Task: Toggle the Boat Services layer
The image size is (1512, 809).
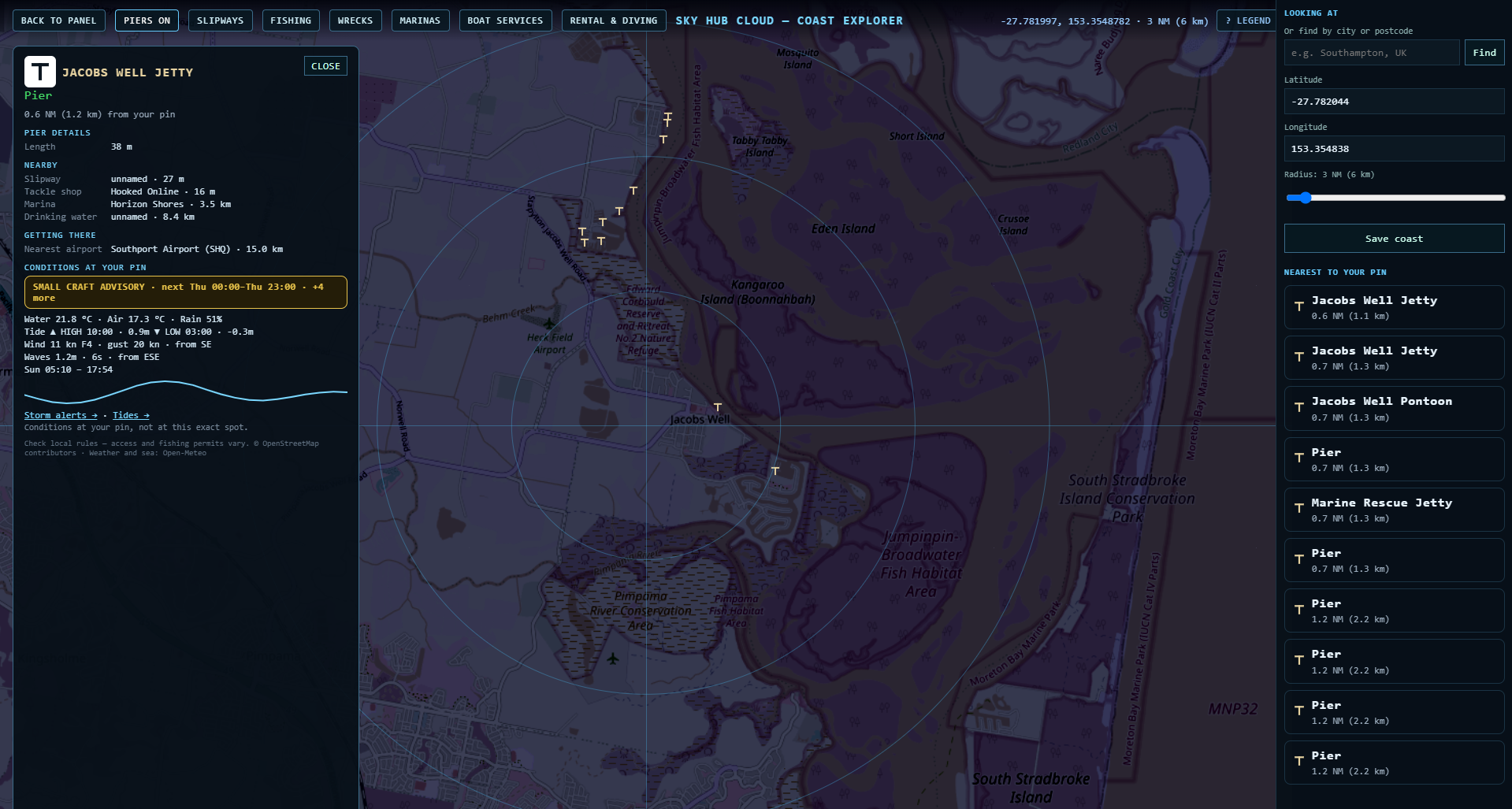Action: tap(505, 20)
